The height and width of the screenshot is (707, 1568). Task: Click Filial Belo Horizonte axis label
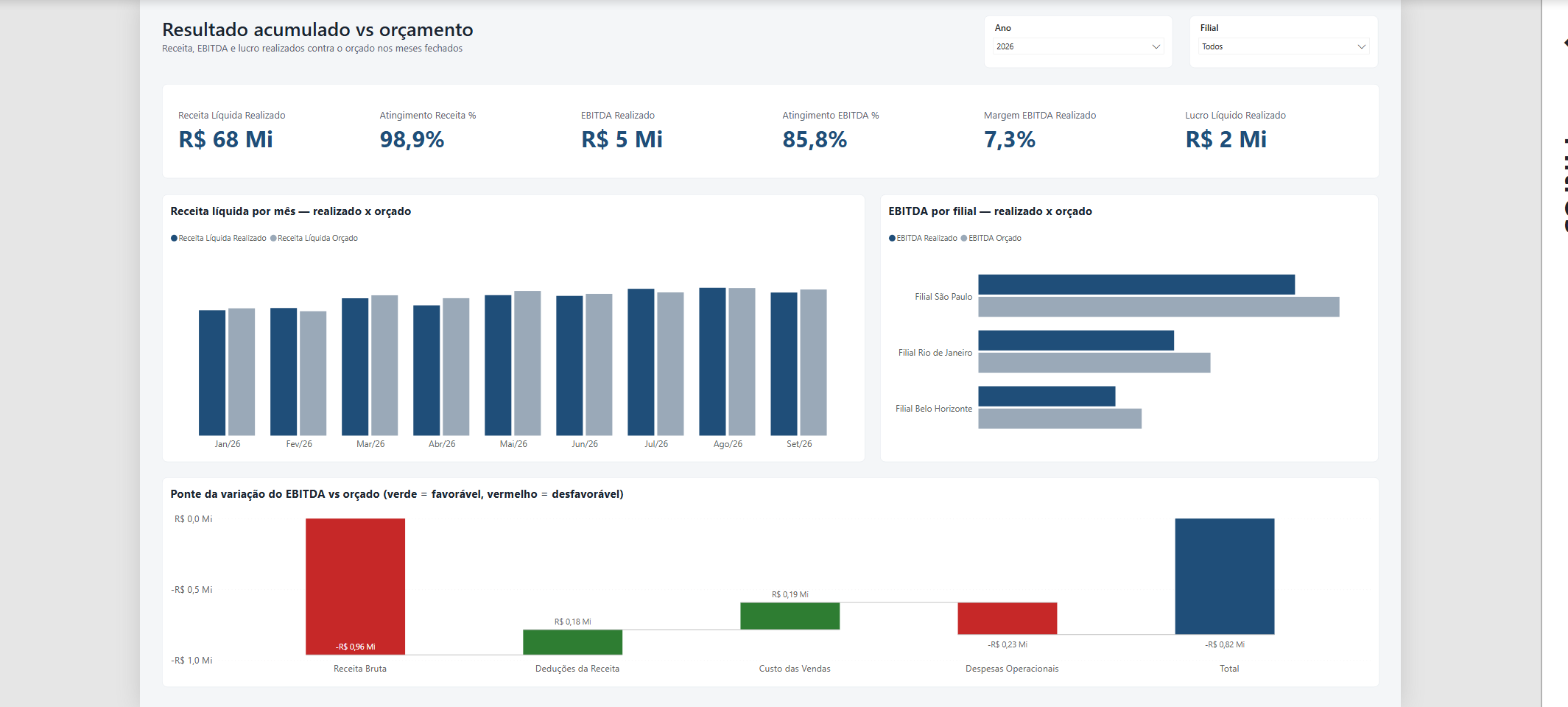(934, 409)
